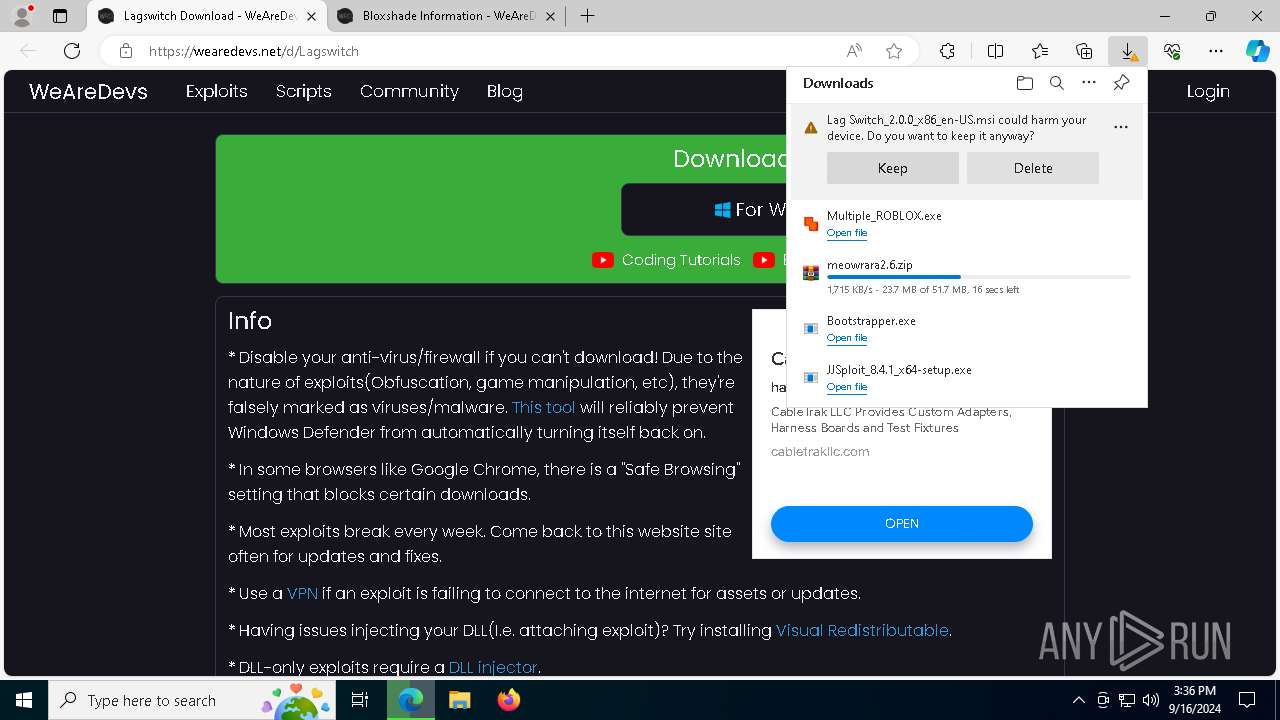Viewport: 1280px width, 720px height.
Task: Click the For Windows download button
Action: pos(704,209)
